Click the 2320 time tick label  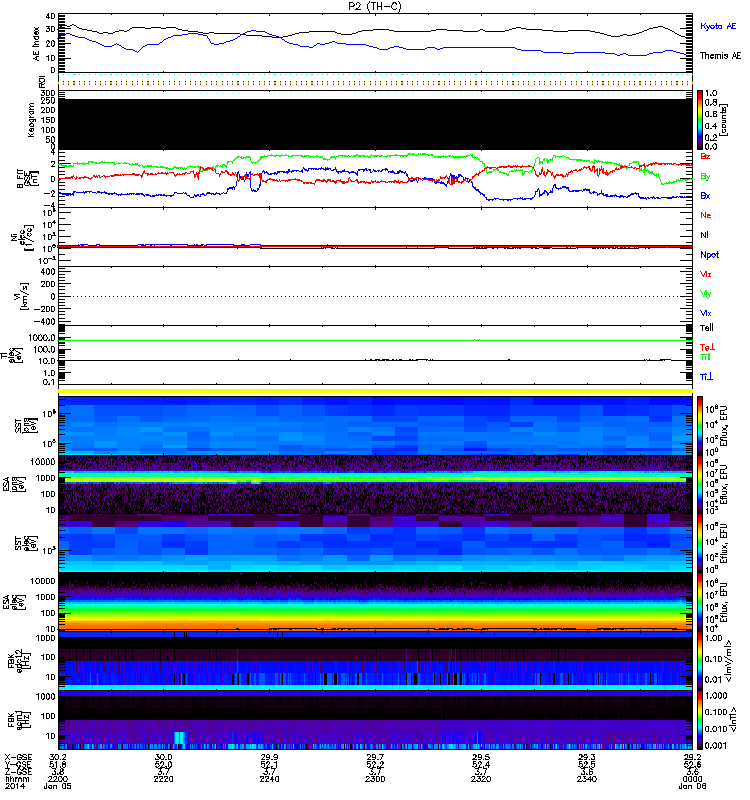pyautogui.click(x=481, y=779)
